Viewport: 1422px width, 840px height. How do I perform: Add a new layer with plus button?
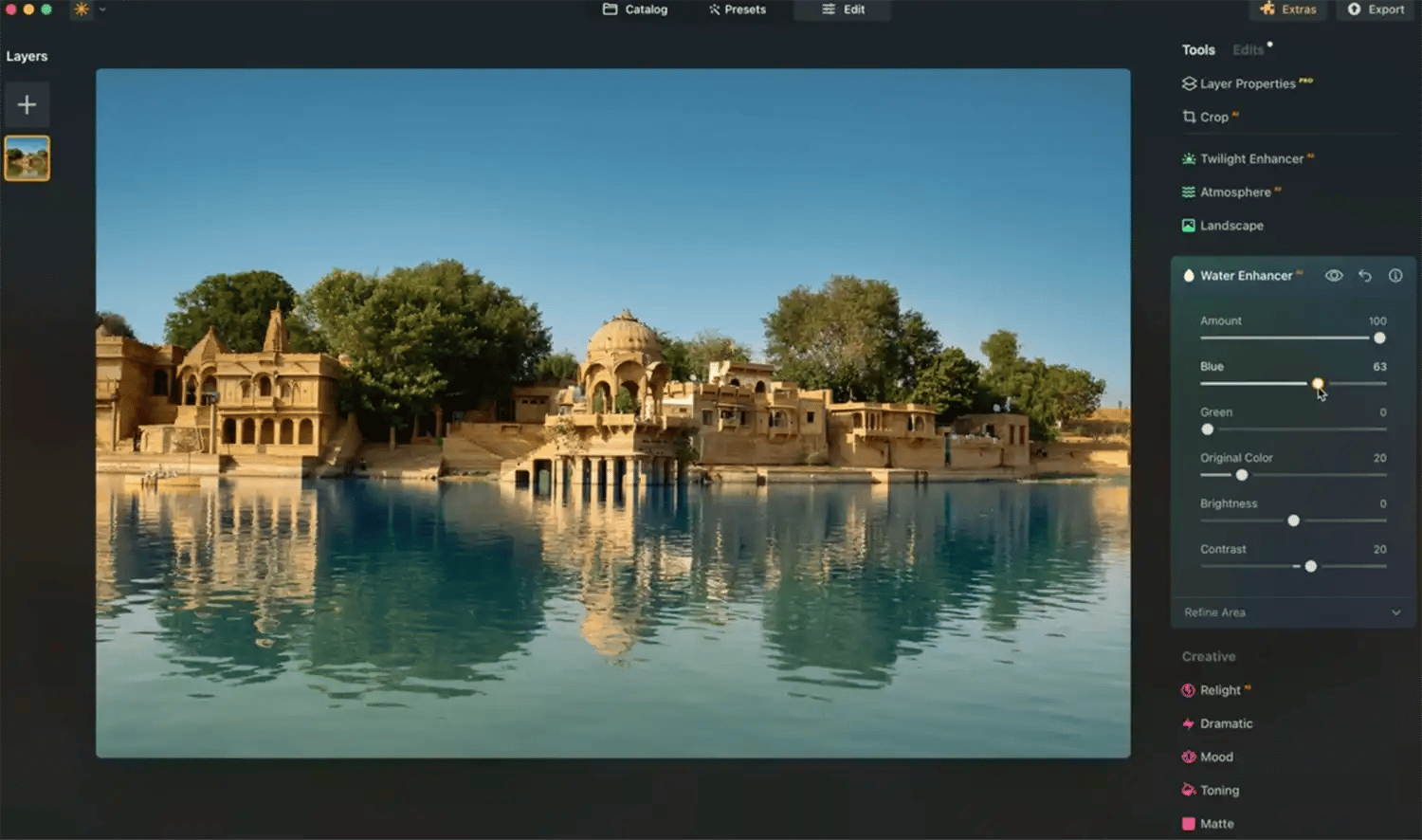pyautogui.click(x=27, y=104)
